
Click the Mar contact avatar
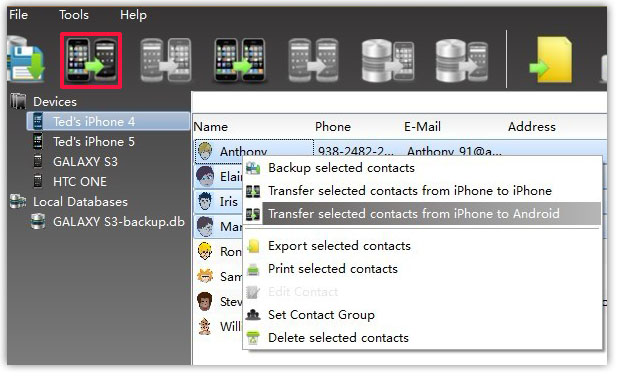pyautogui.click(x=205, y=226)
